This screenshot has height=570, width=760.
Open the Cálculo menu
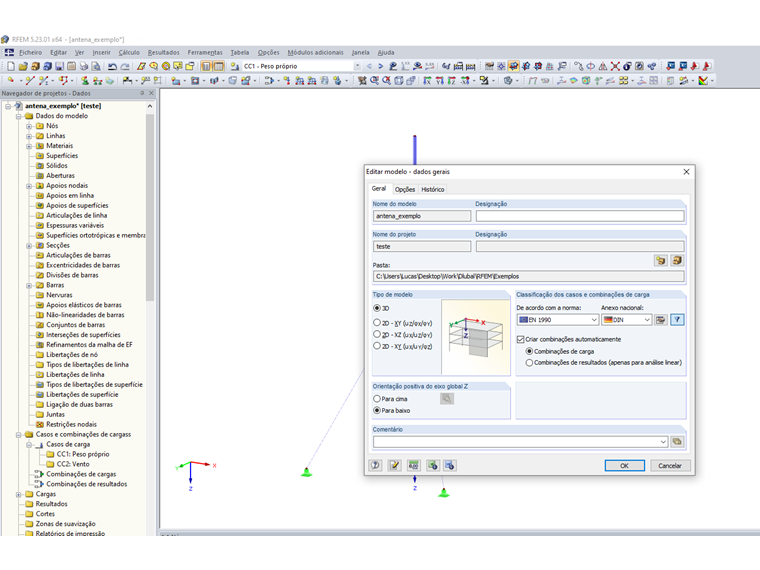point(129,52)
